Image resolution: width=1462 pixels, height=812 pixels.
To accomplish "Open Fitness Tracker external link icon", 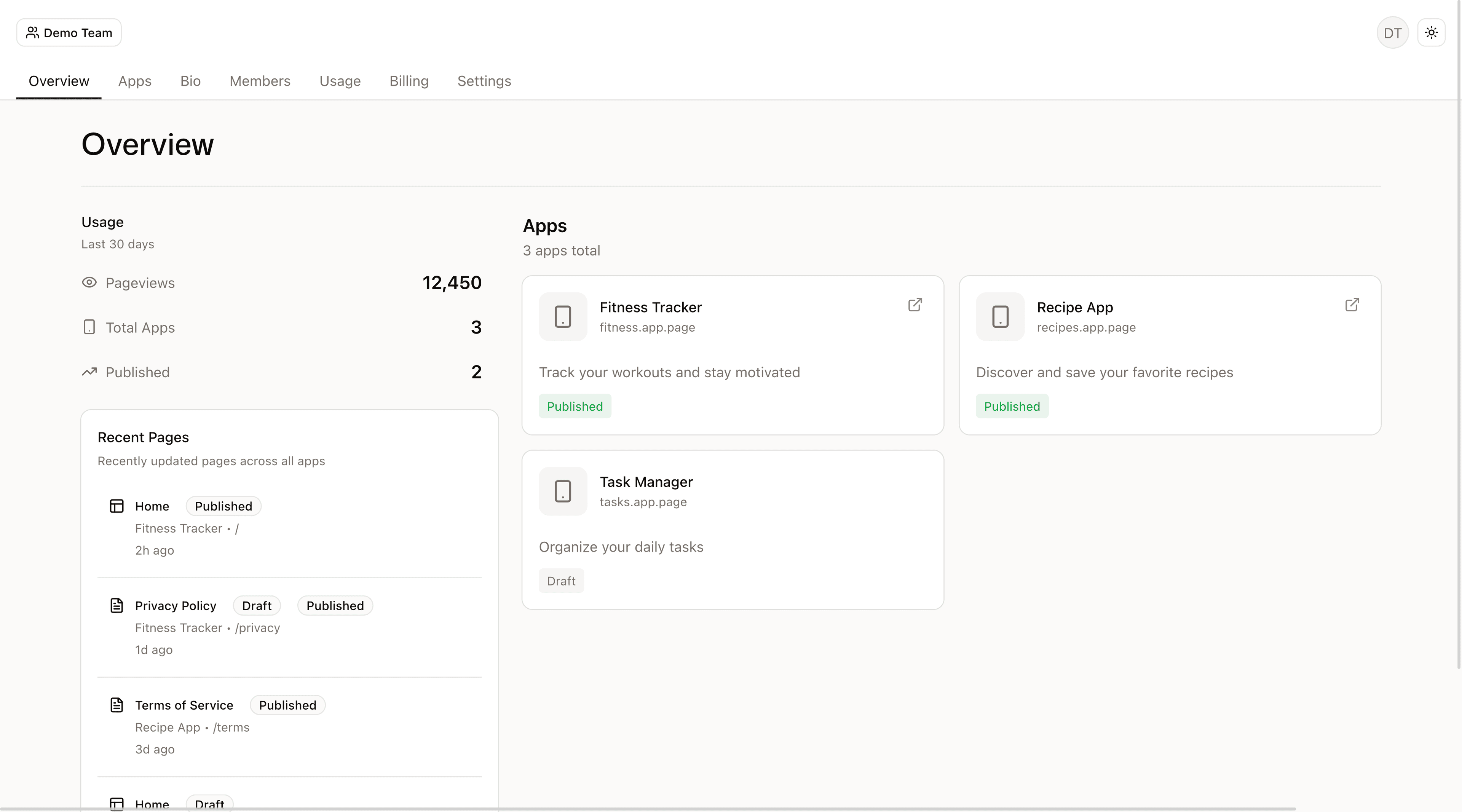I will point(915,305).
